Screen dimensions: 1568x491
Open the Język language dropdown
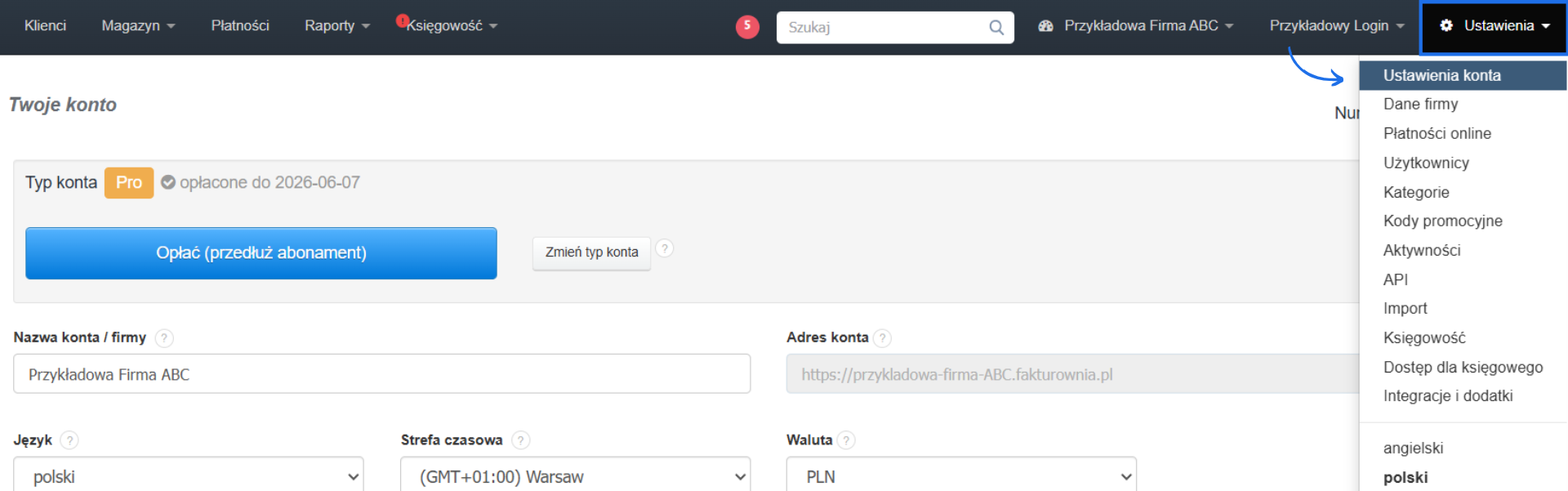click(x=189, y=476)
